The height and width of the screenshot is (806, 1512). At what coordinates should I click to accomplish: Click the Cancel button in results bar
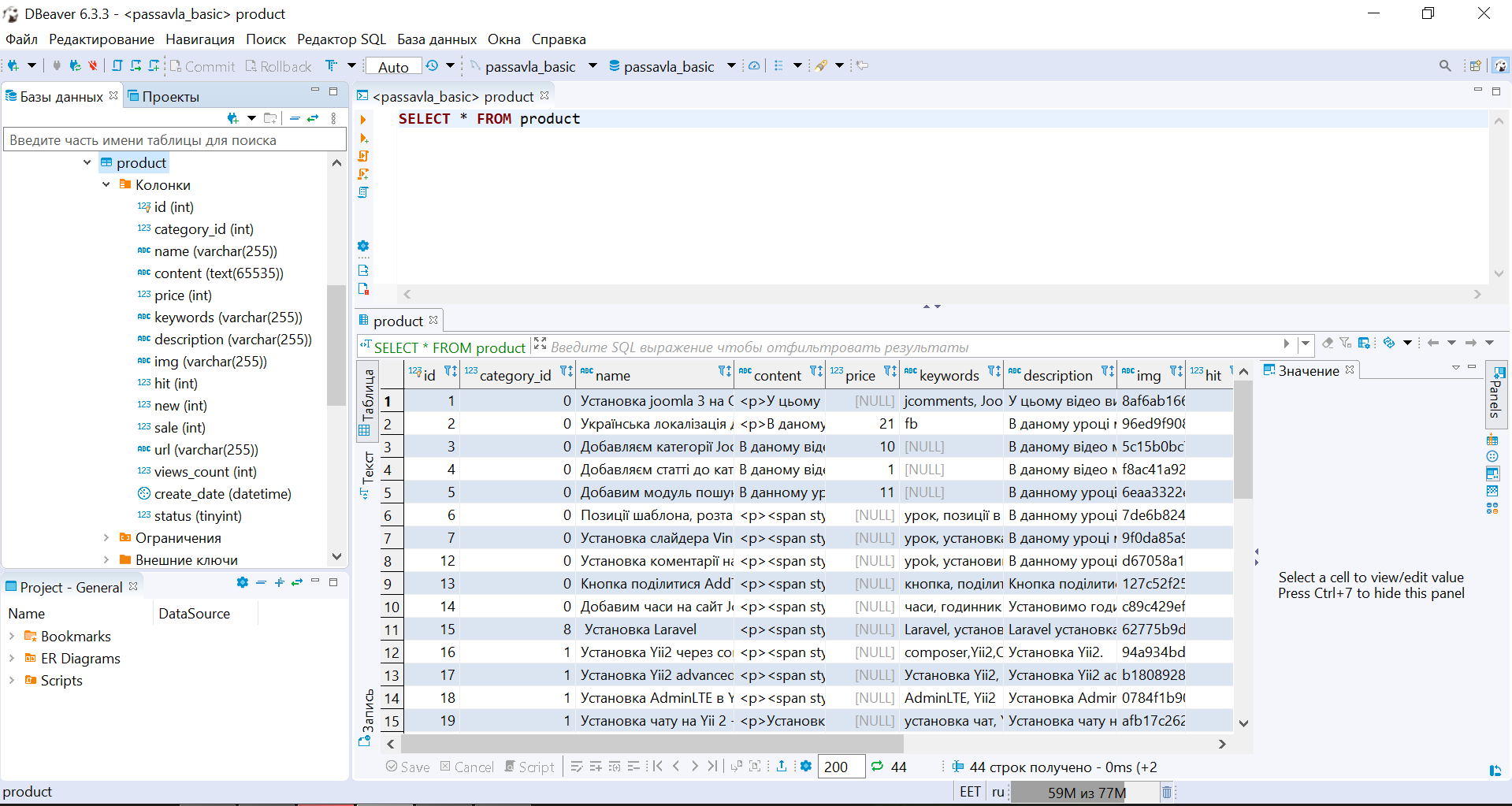[x=467, y=767]
